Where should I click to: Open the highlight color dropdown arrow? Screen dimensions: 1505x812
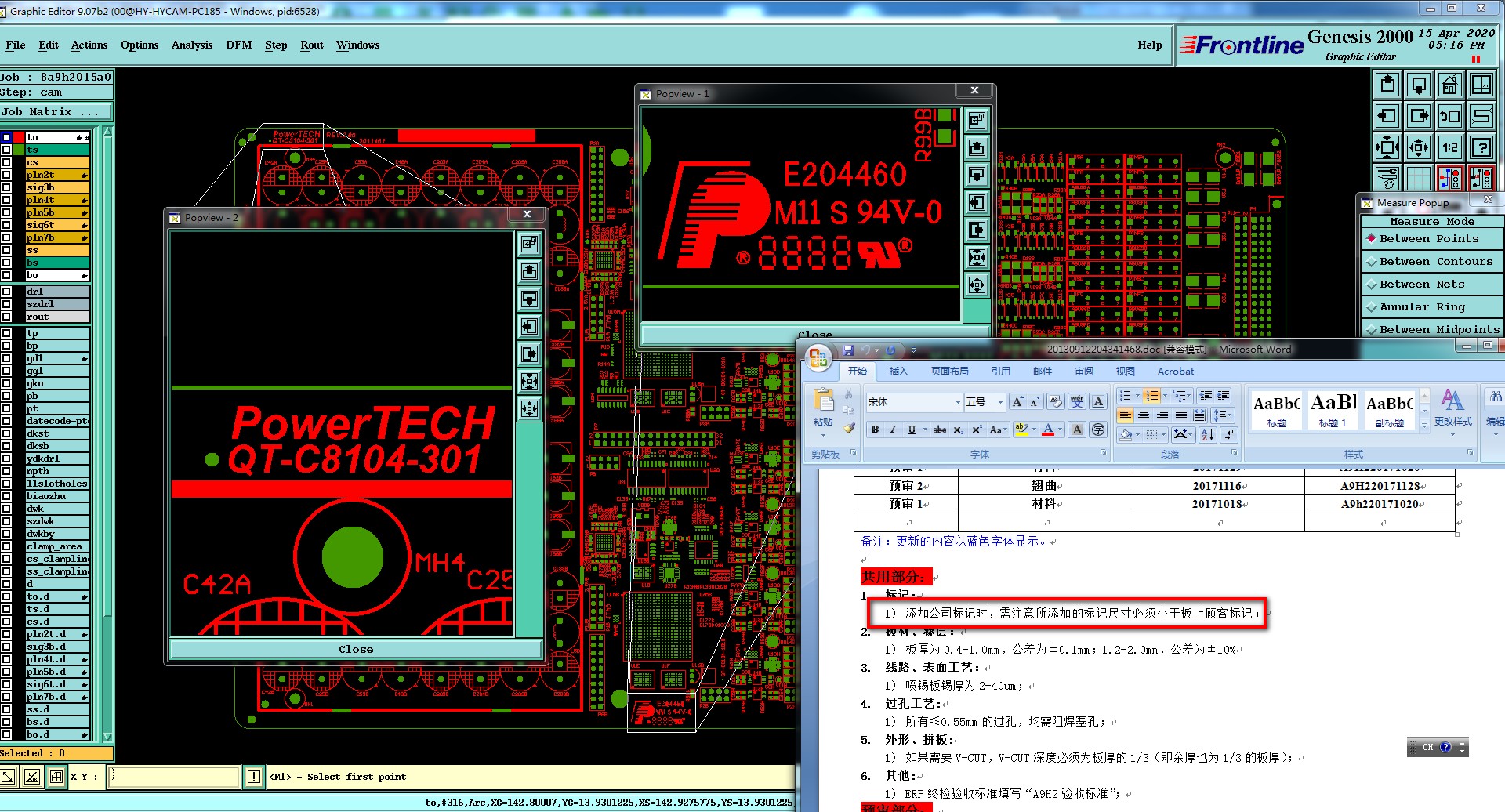1033,430
